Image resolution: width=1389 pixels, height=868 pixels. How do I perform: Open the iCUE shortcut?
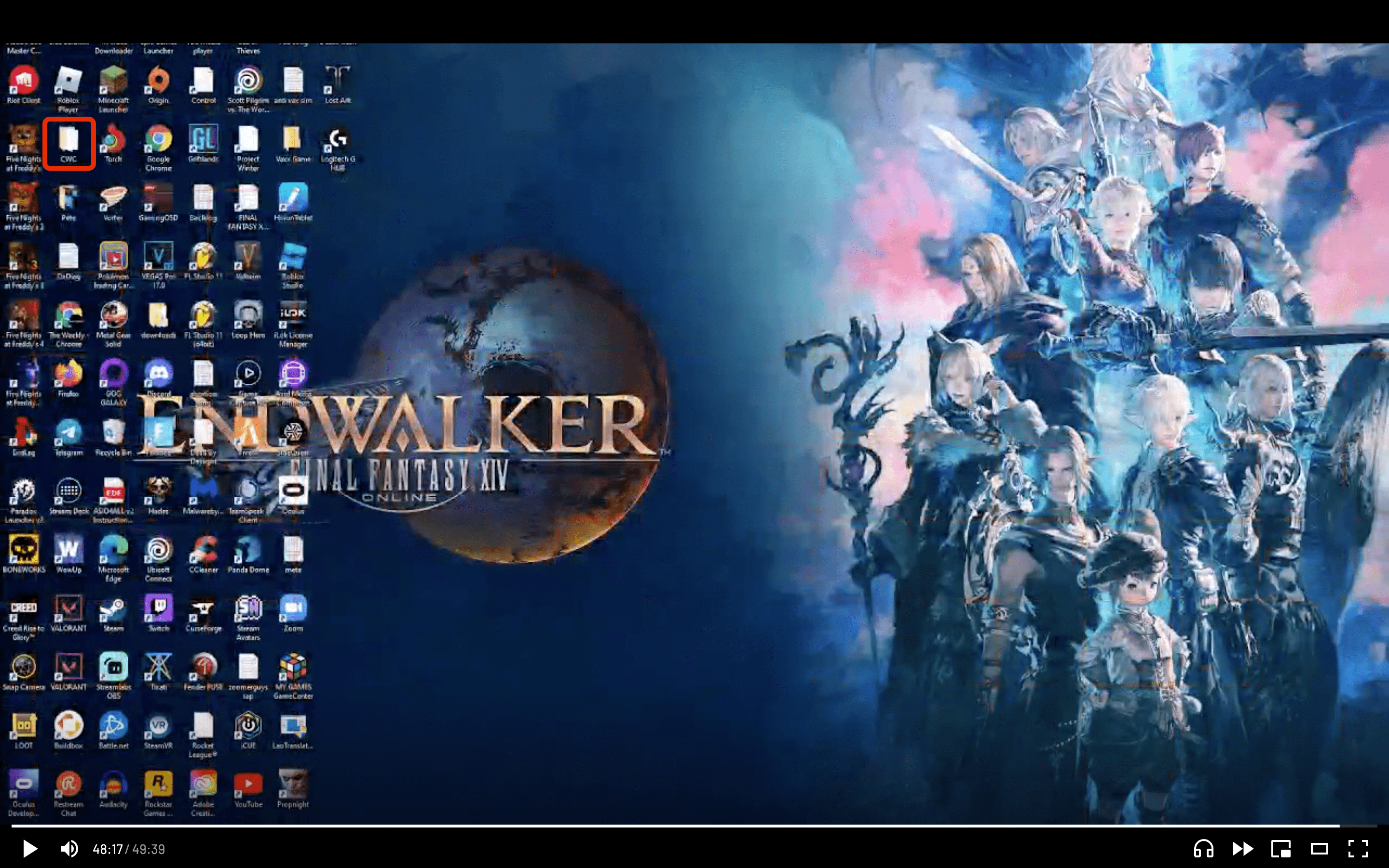[248, 730]
